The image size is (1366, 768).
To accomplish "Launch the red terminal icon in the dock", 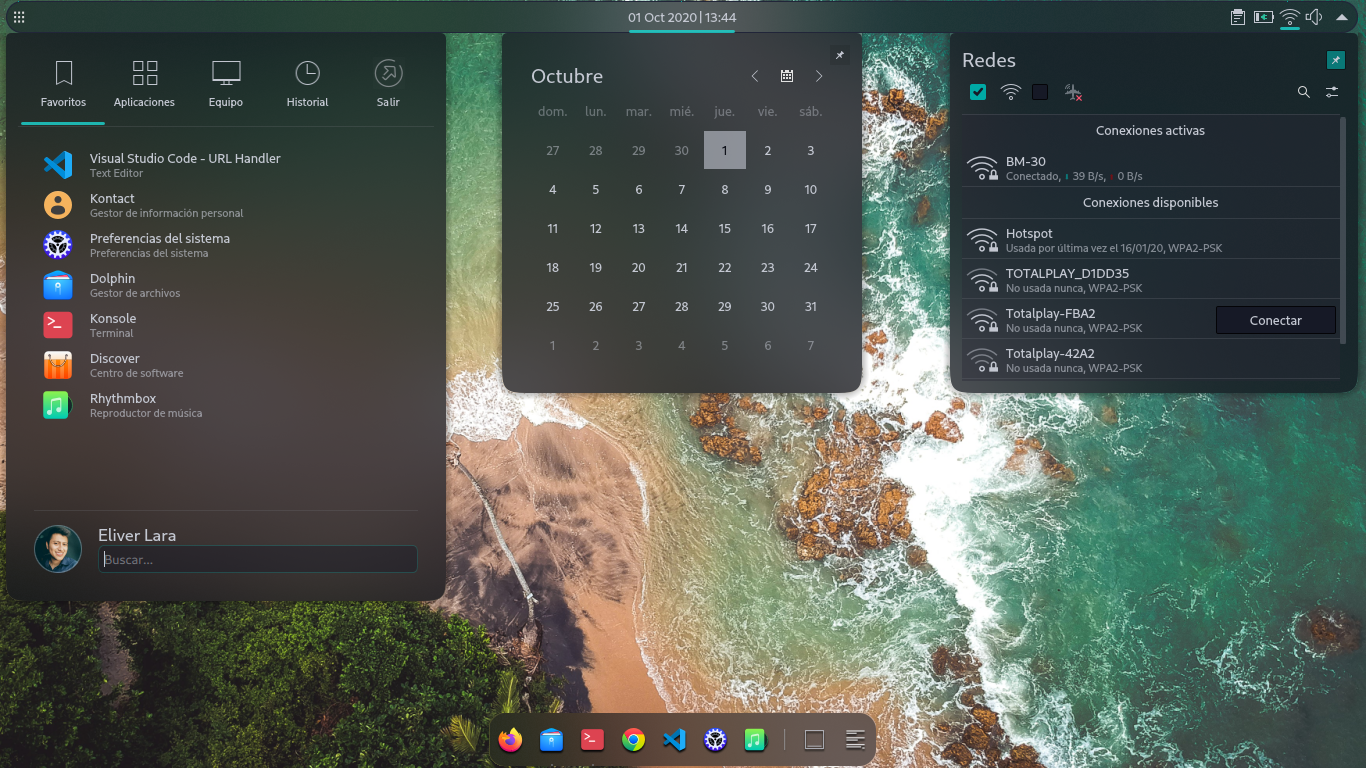I will pyautogui.click(x=592, y=740).
